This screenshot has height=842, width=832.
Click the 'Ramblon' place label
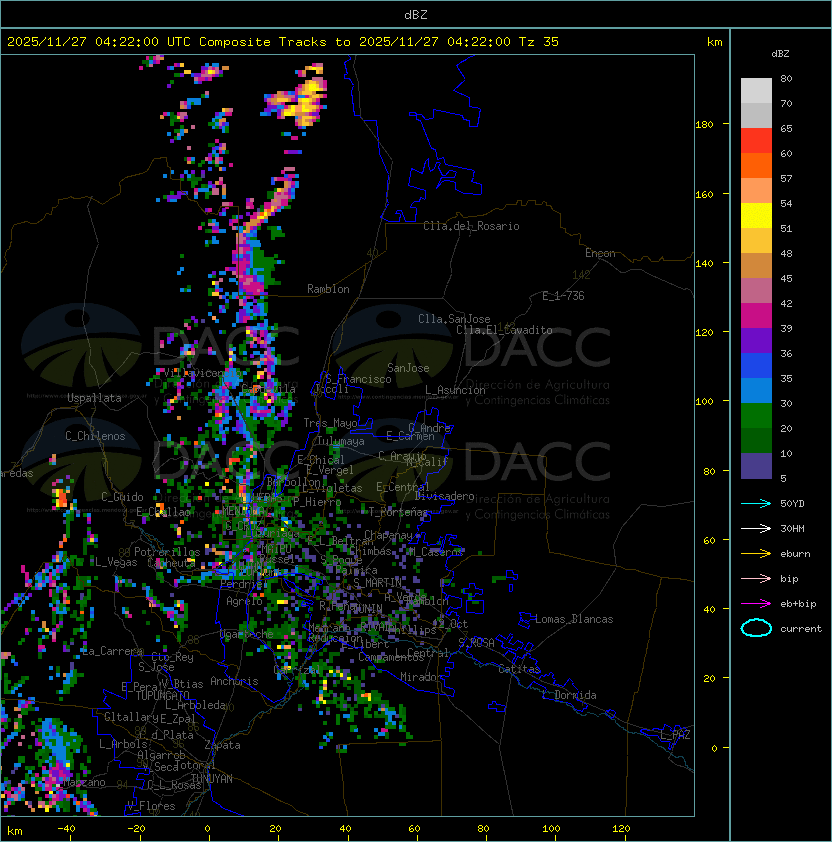click(x=328, y=289)
